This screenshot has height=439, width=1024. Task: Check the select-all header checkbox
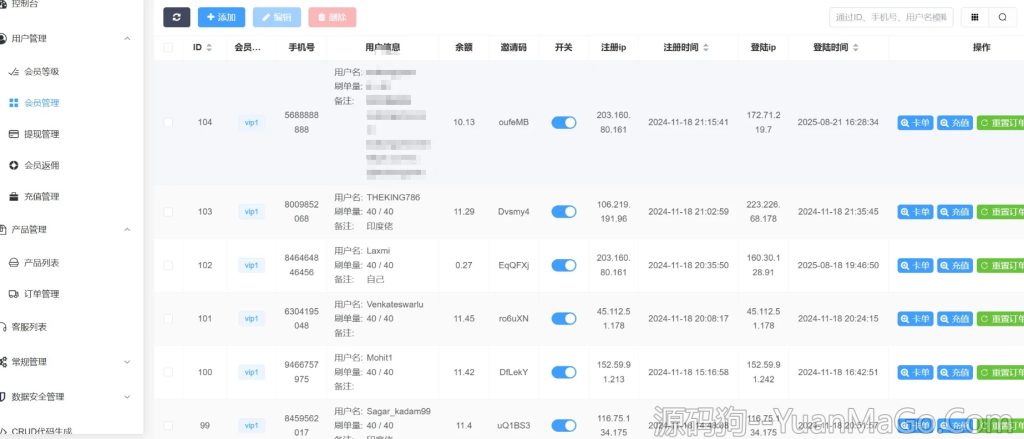point(168,48)
